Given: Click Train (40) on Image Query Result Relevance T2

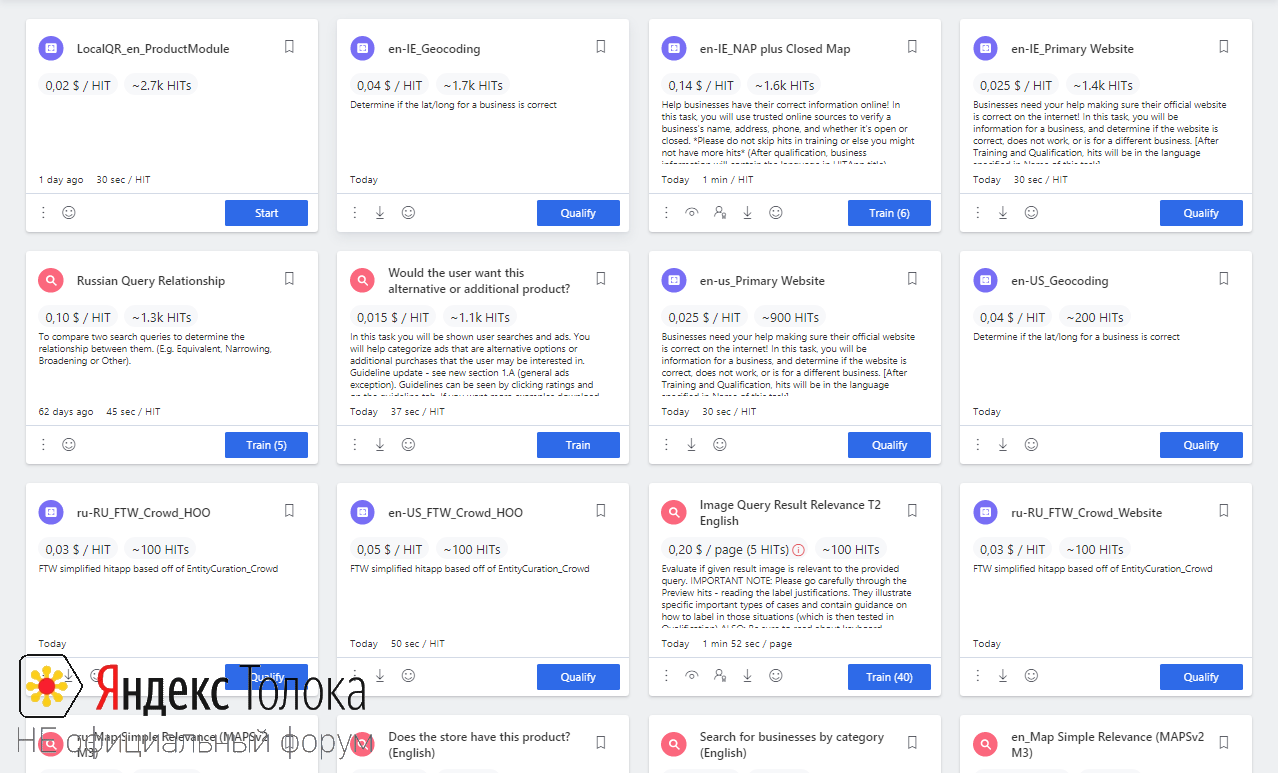Looking at the screenshot, I should [x=889, y=676].
